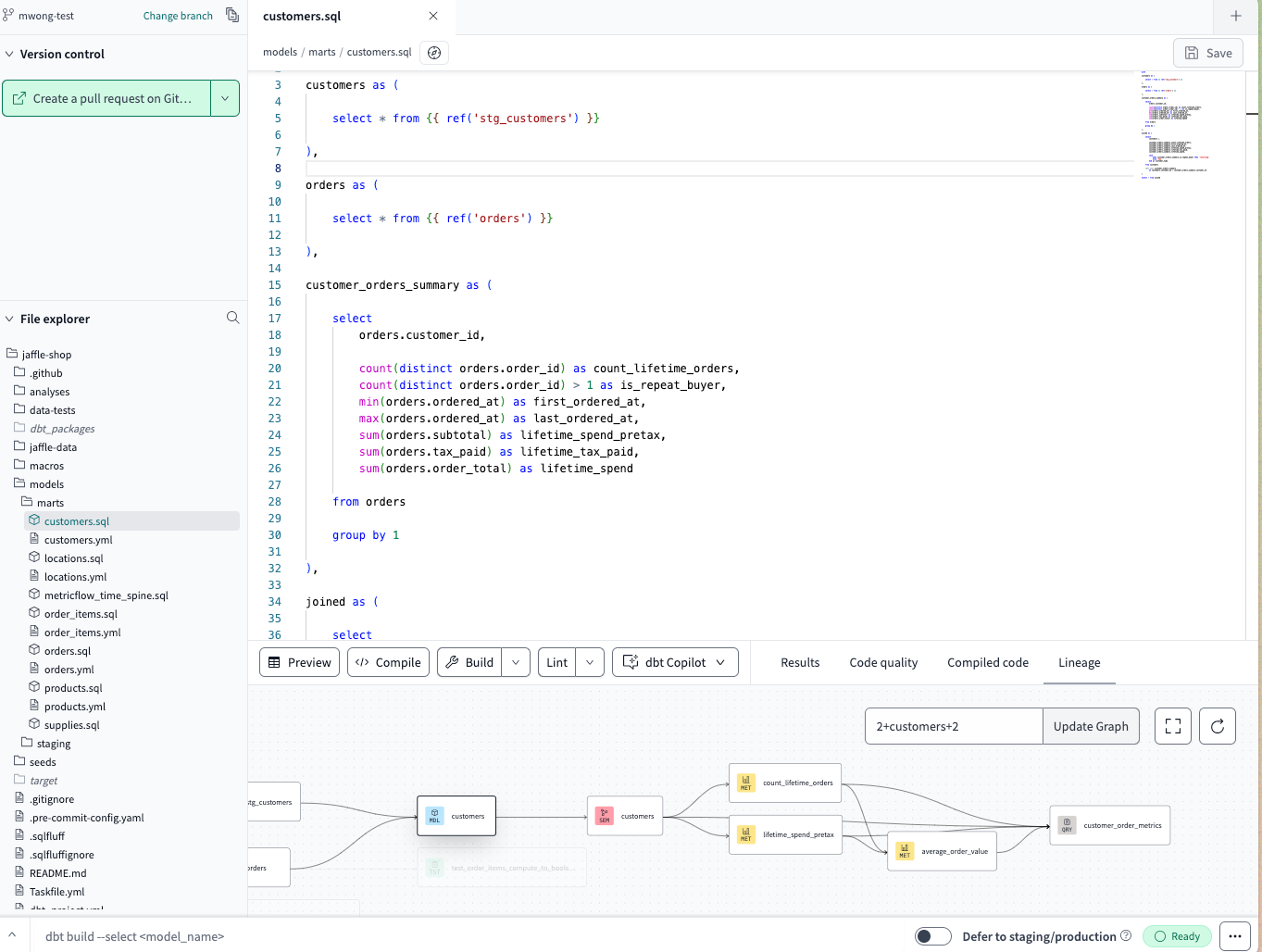
Task: Open the ellipsis options menu bottom right
Action: 1234,935
